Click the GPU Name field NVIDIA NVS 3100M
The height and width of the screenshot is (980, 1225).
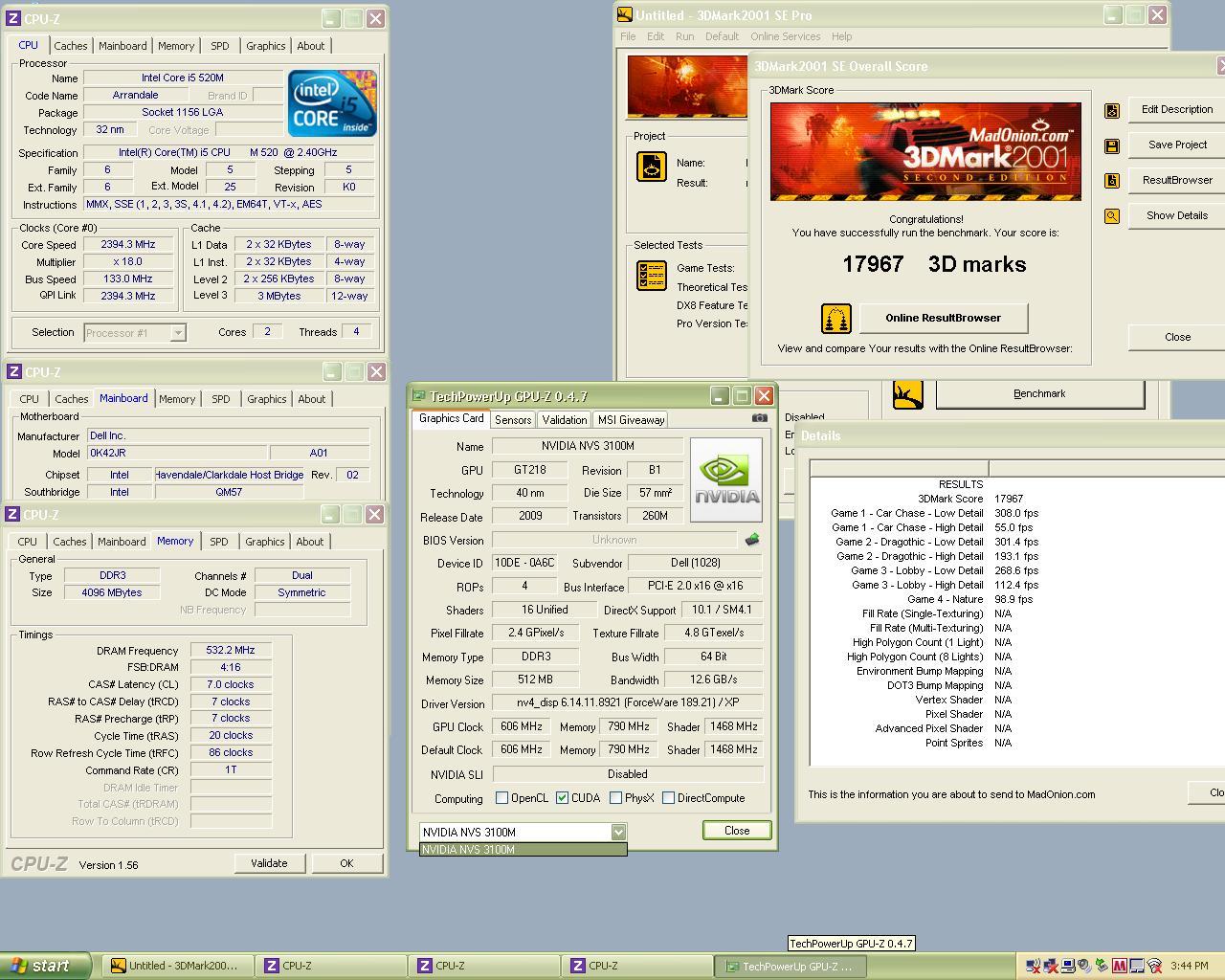[x=588, y=447]
